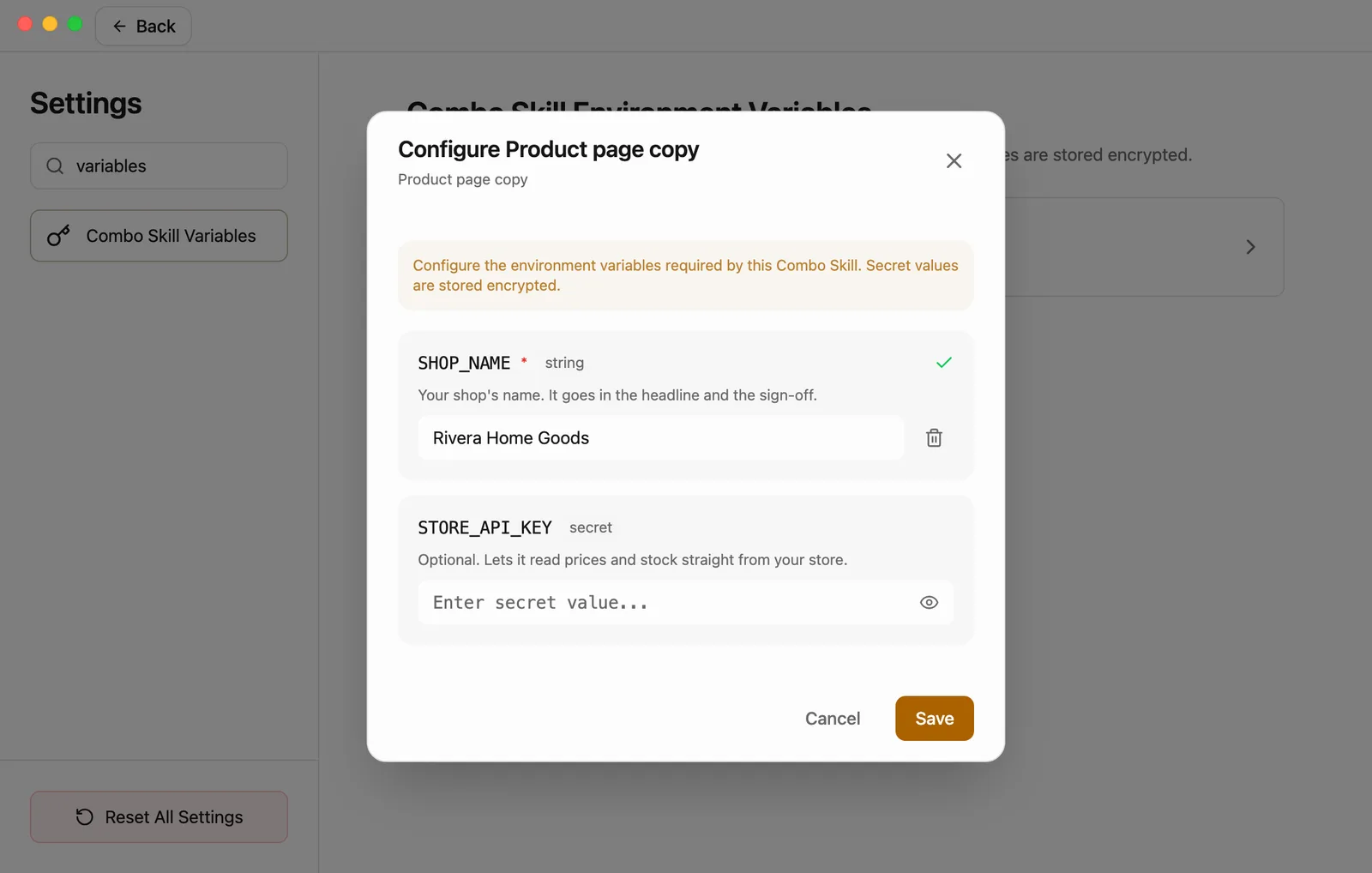Click the SHOP_NAME text field
This screenshot has height=873, width=1372.
click(x=660, y=438)
